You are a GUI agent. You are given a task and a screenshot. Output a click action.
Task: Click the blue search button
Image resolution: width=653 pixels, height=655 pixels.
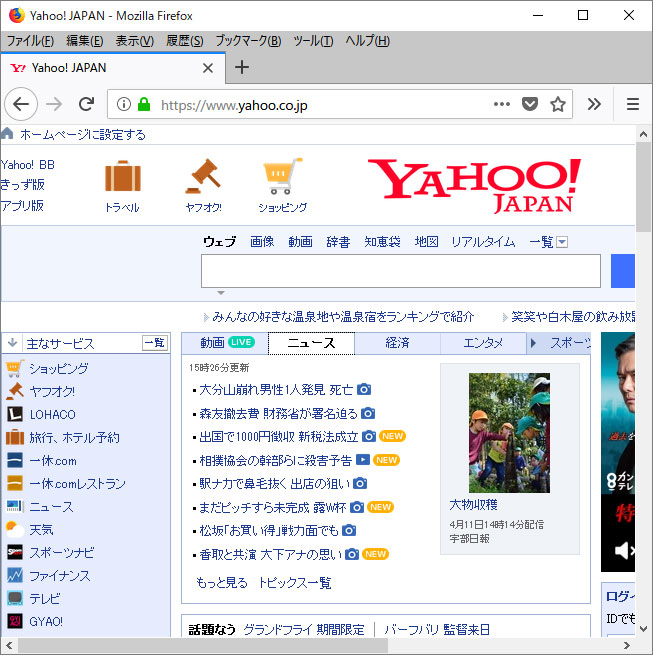coord(623,271)
